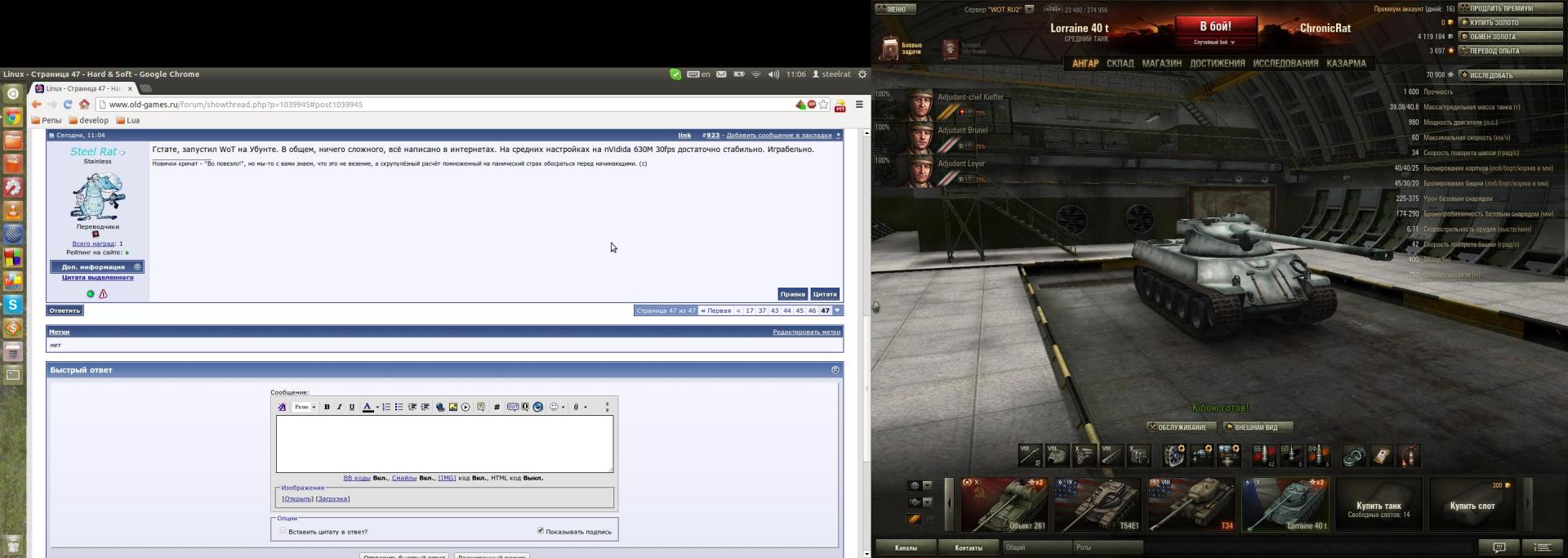
Task: Click report post warning triangle icon
Action: coord(103,294)
